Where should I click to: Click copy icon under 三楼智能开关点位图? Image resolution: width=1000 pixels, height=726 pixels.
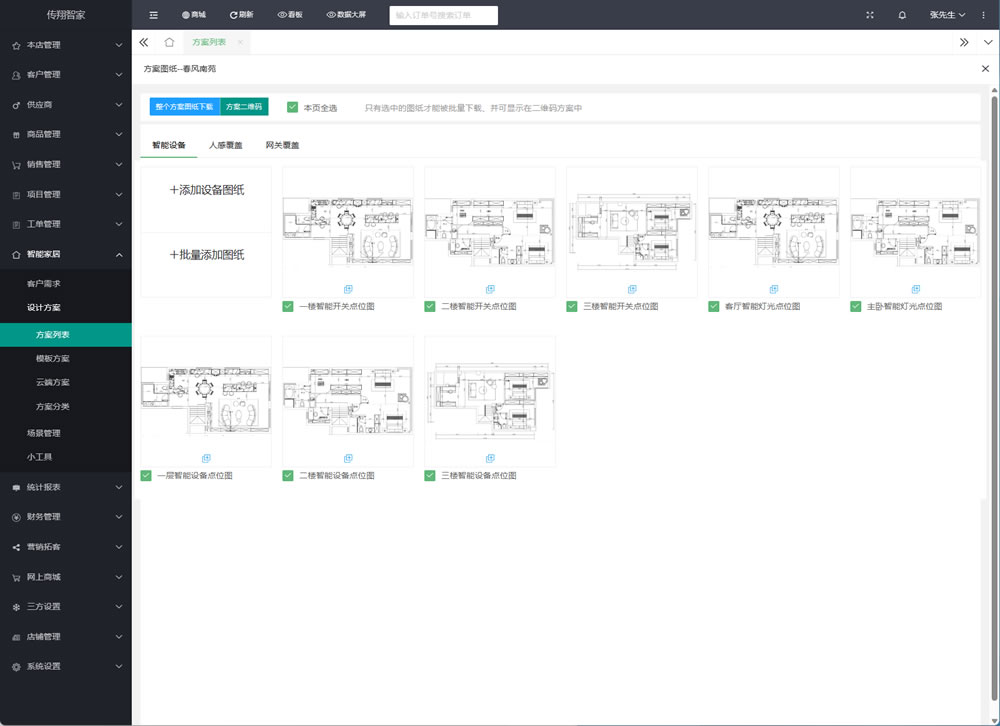(632, 289)
